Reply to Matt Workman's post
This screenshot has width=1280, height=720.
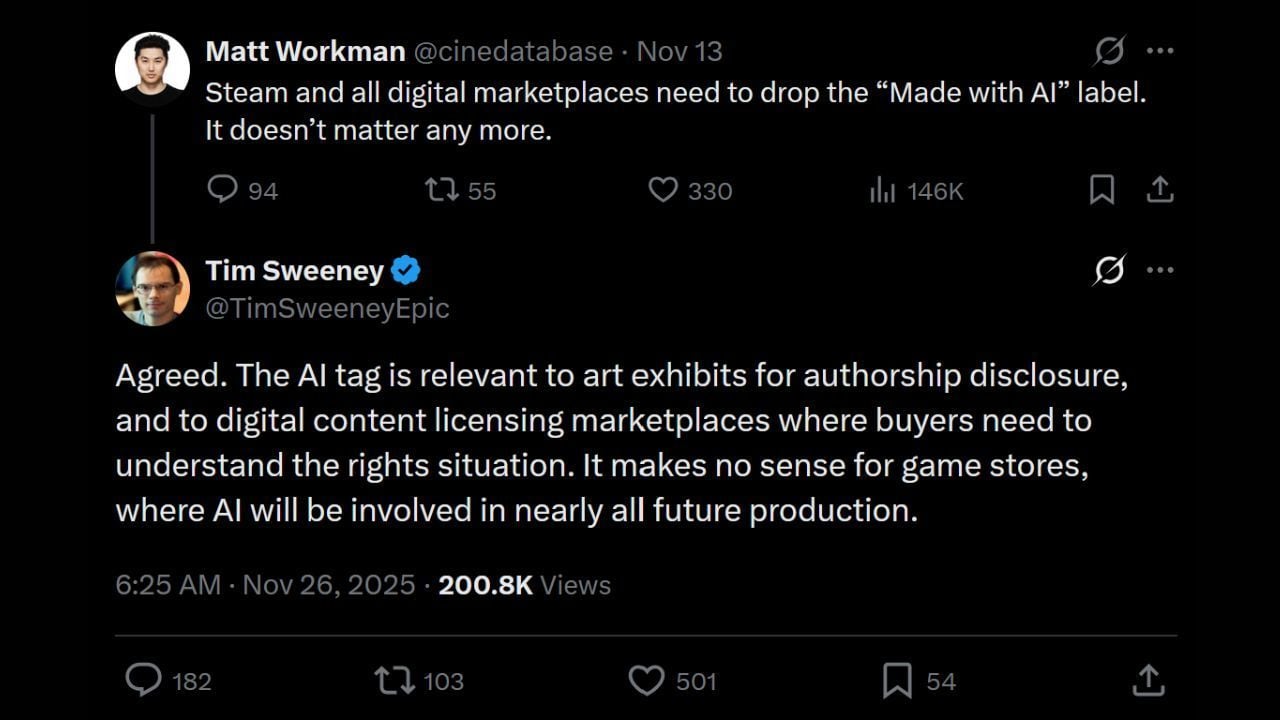coord(222,189)
